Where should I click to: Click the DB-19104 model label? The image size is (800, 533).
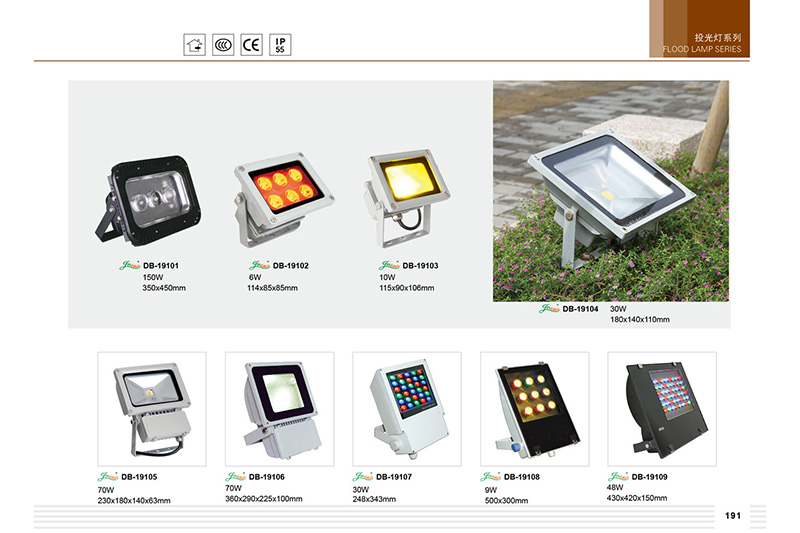tap(580, 309)
